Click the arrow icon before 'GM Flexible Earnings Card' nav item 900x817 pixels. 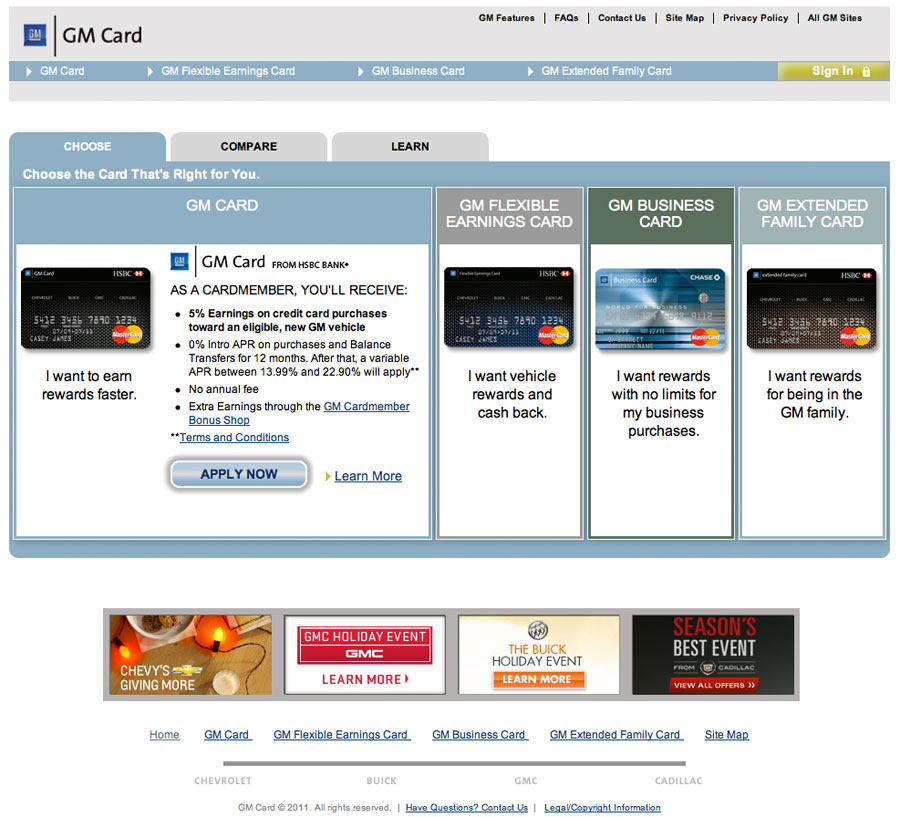150,71
